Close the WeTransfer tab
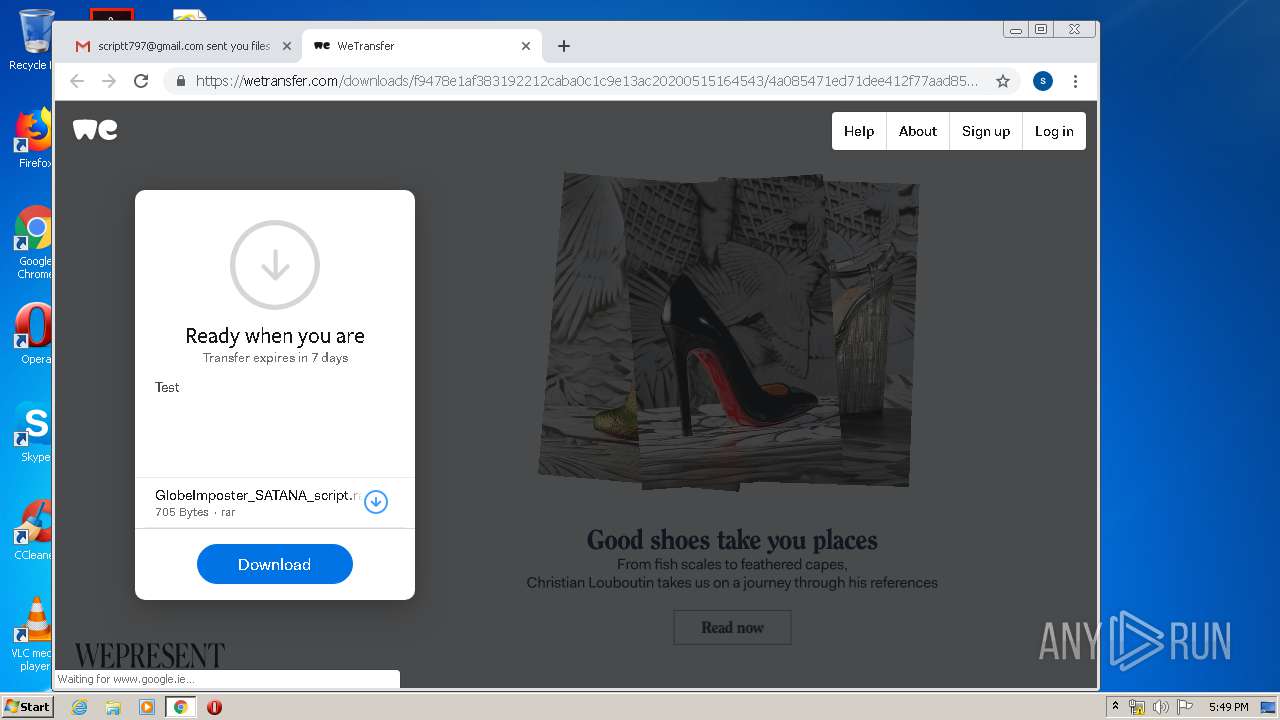Viewport: 1280px width, 720px height. pyautogui.click(x=526, y=46)
